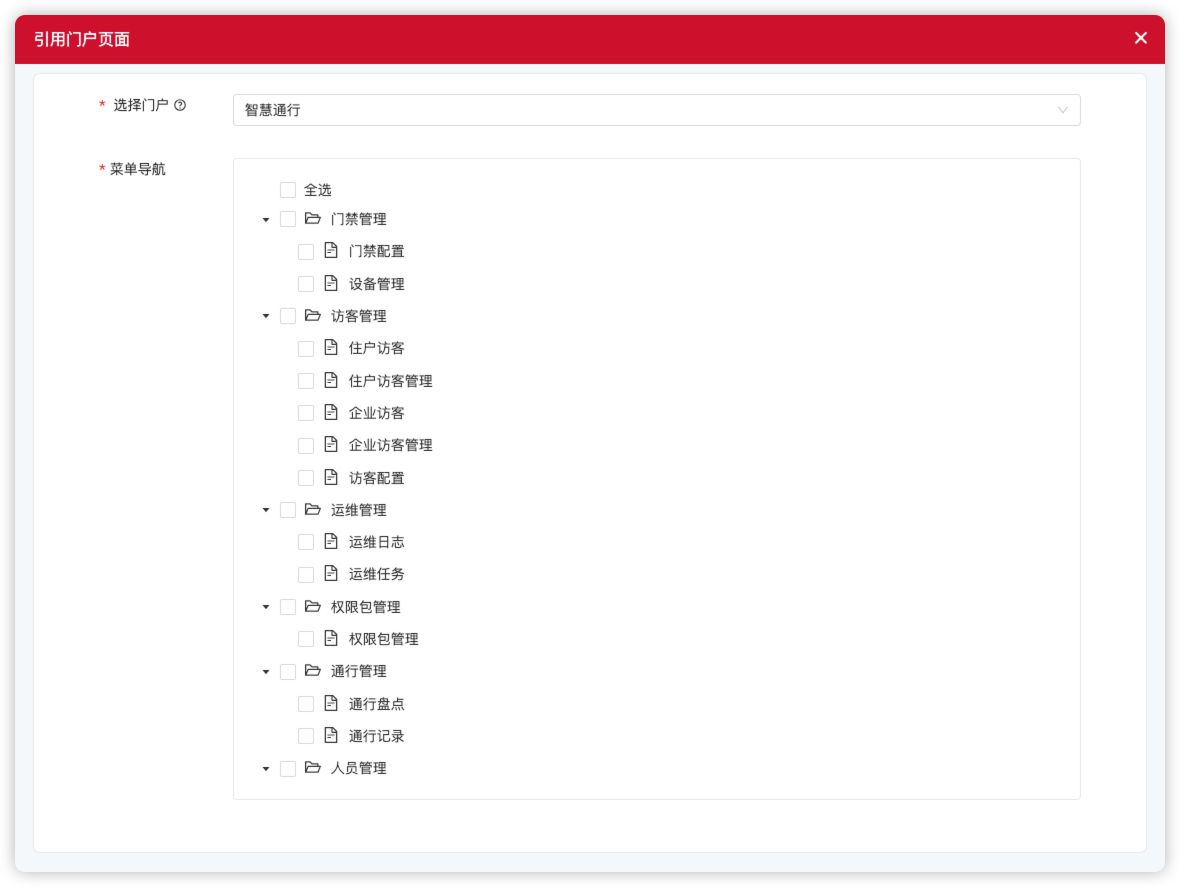This screenshot has width=1180, height=887.
Task: Click the help icon beside 选择门户
Action: [x=180, y=105]
